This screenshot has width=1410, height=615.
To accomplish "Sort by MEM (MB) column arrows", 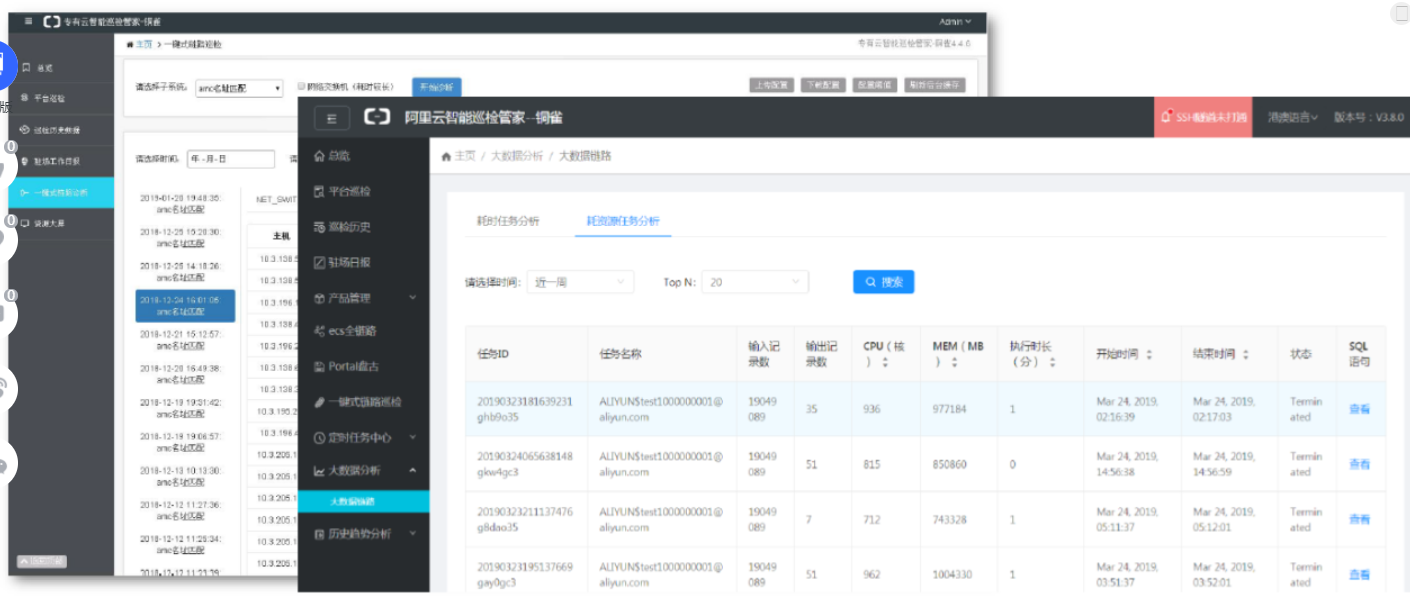I will click(953, 362).
